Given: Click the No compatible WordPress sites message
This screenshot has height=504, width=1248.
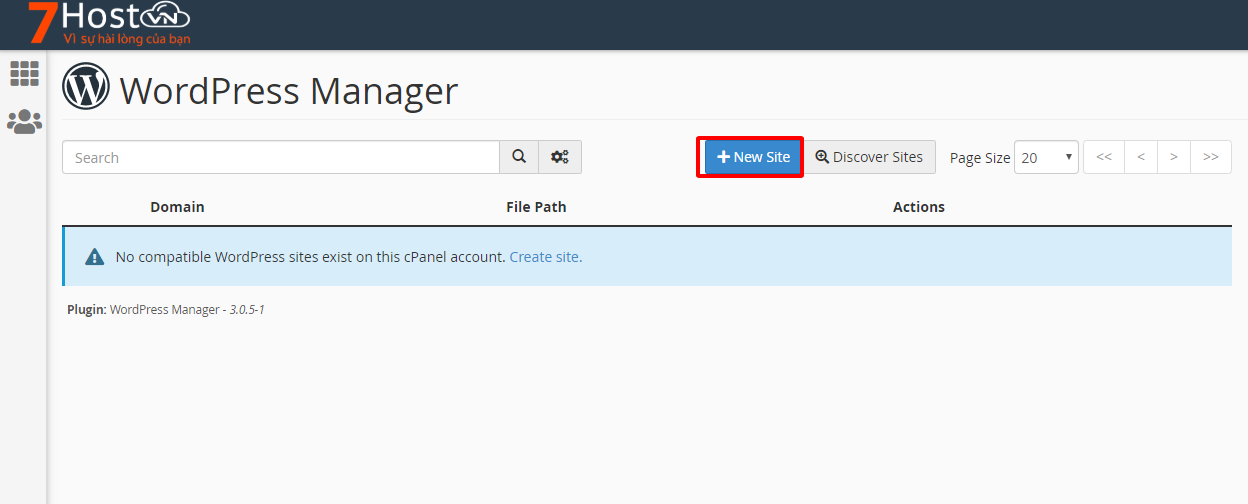Looking at the screenshot, I should pyautogui.click(x=311, y=257).
